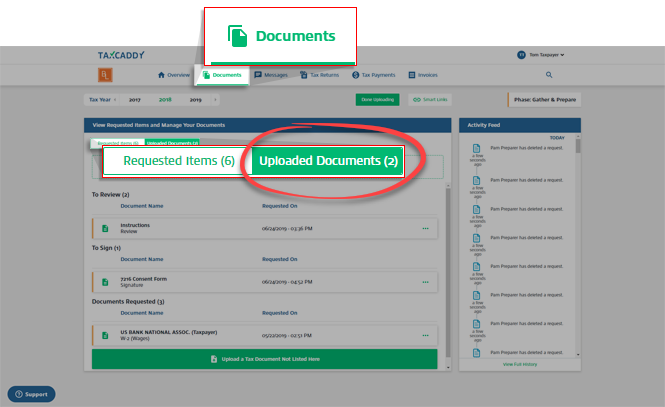Go to the Overview tab

173,75
